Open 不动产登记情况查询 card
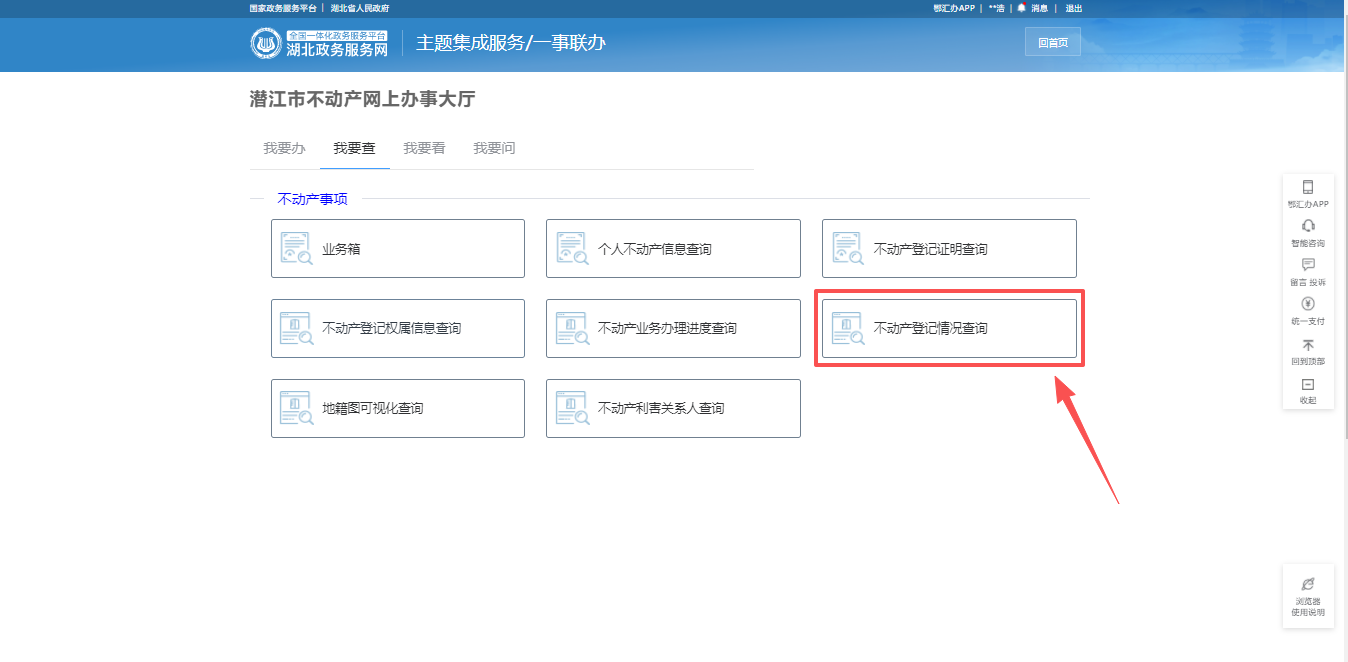Screen dimensions: 1348x662 coord(949,328)
